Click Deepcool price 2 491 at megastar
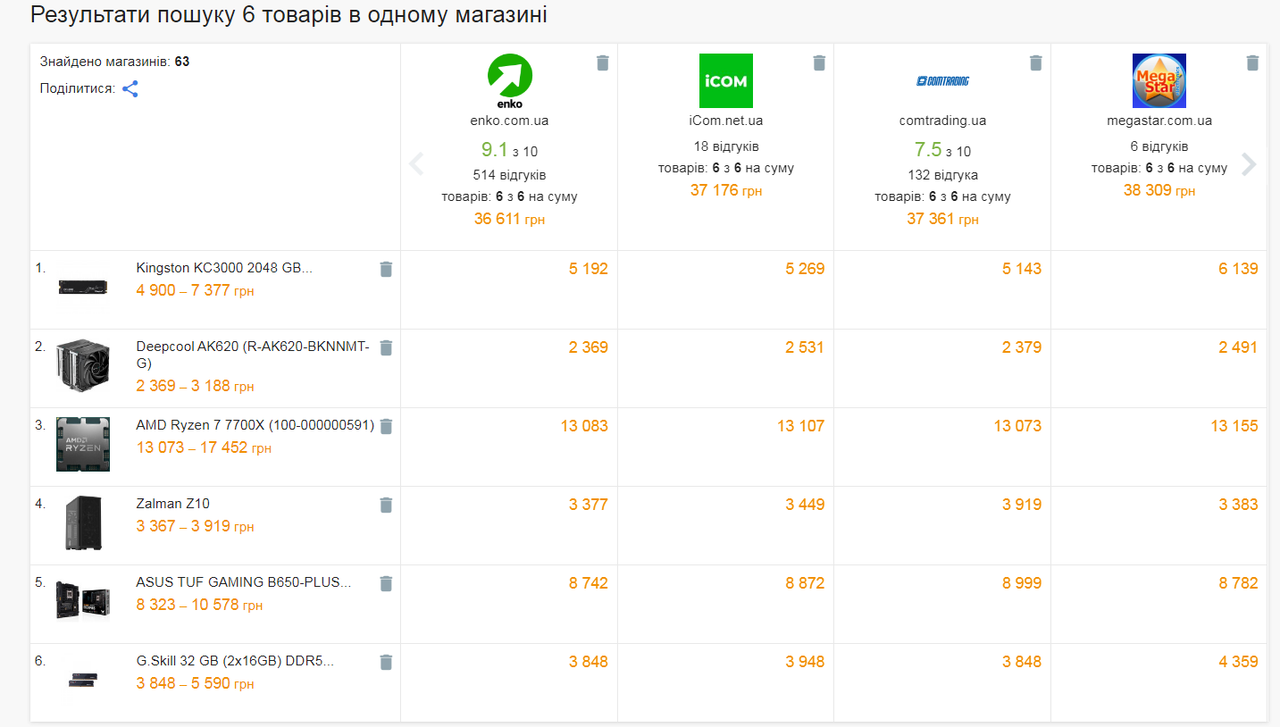 (x=1238, y=348)
